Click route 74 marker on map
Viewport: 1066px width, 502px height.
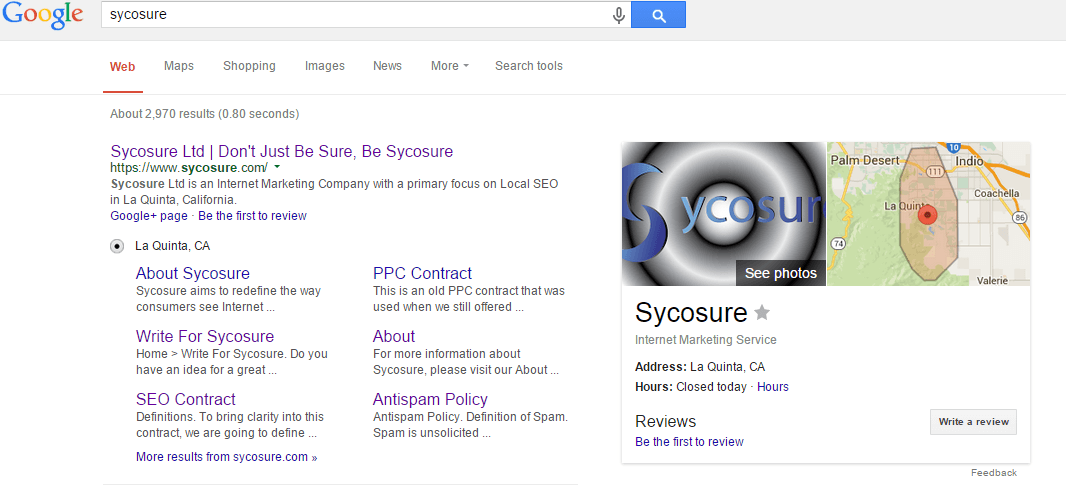(838, 242)
